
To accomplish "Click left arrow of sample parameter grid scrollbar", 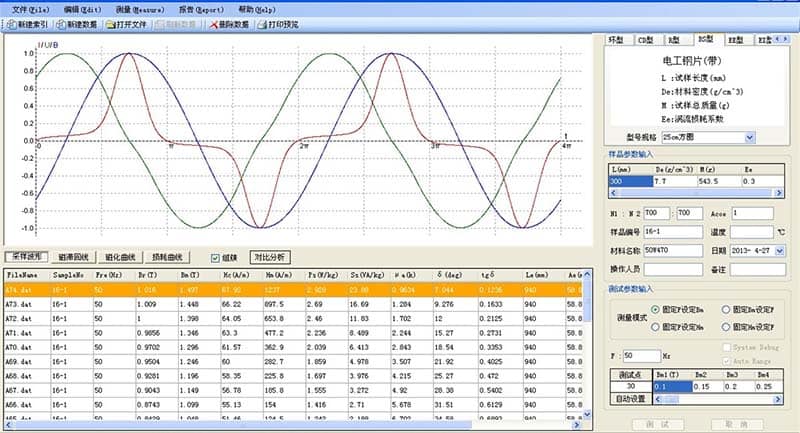I will tap(613, 193).
